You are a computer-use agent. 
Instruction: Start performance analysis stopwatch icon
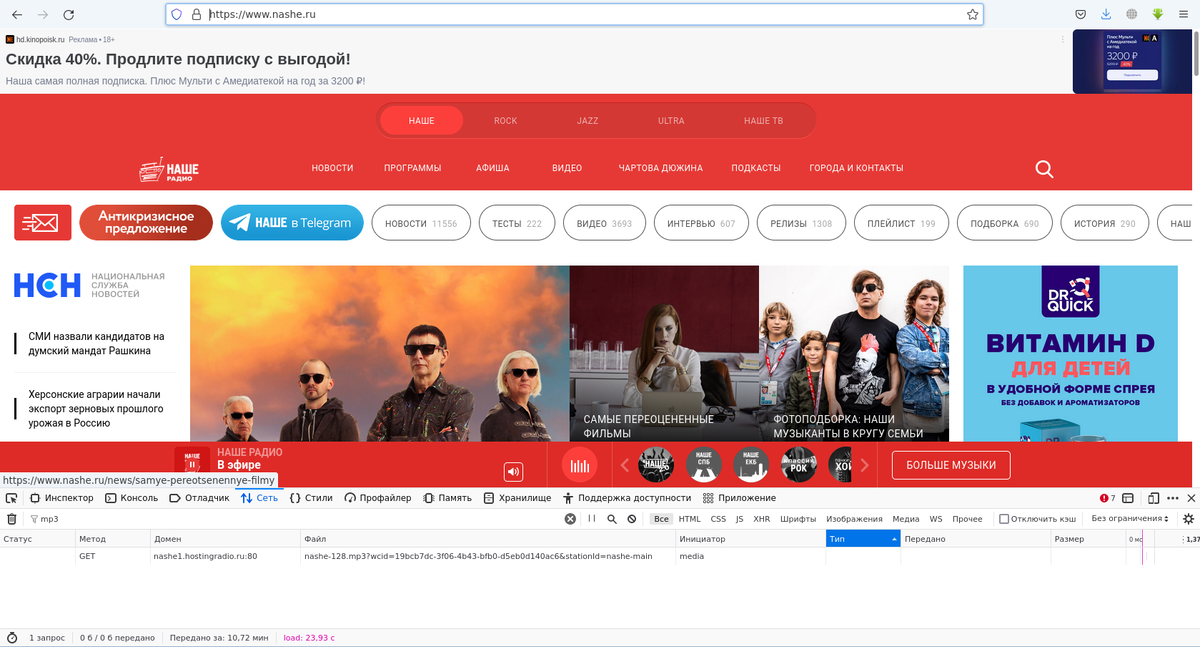(12, 637)
